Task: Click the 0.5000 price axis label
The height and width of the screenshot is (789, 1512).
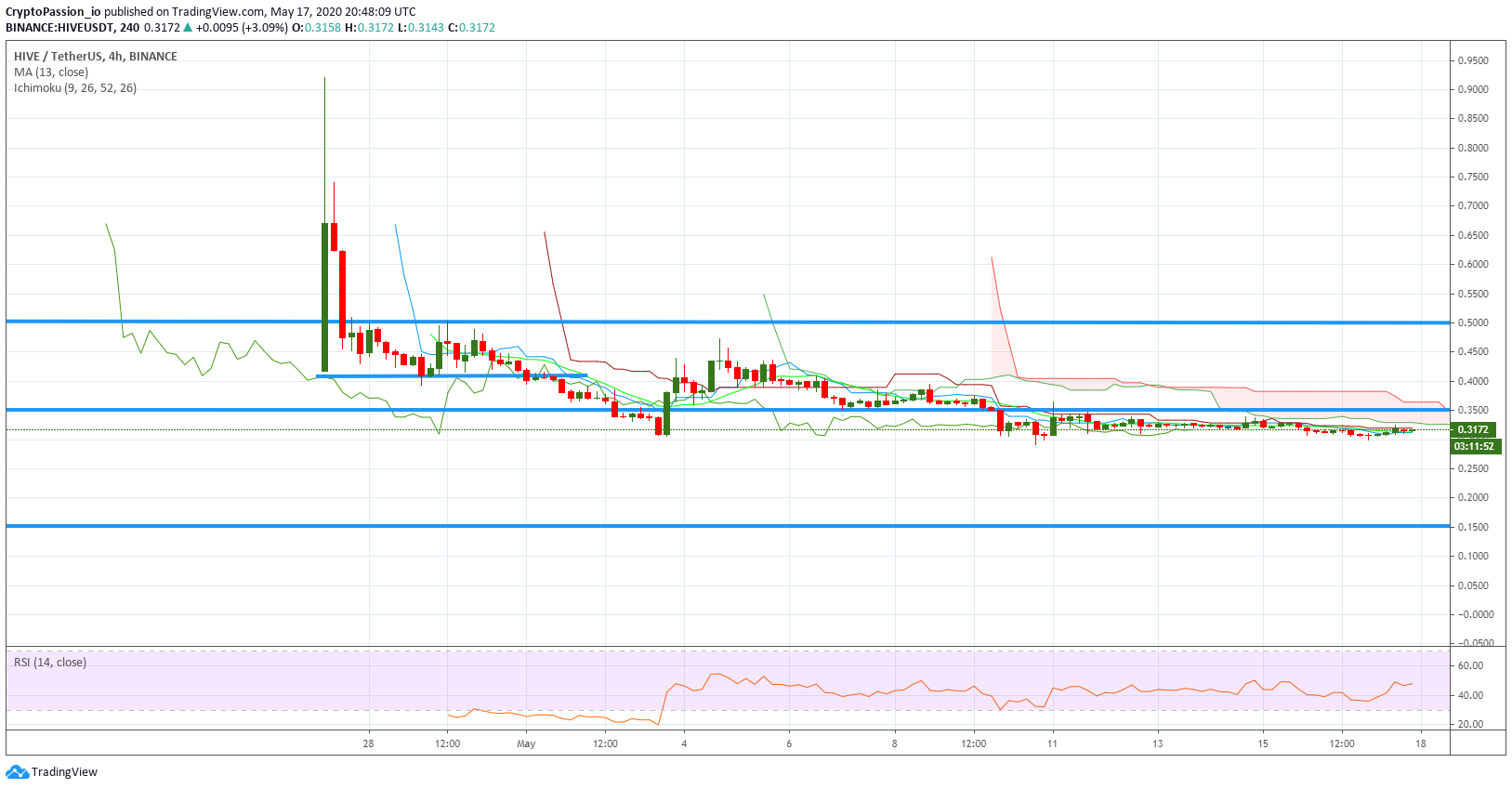Action: (1473, 322)
